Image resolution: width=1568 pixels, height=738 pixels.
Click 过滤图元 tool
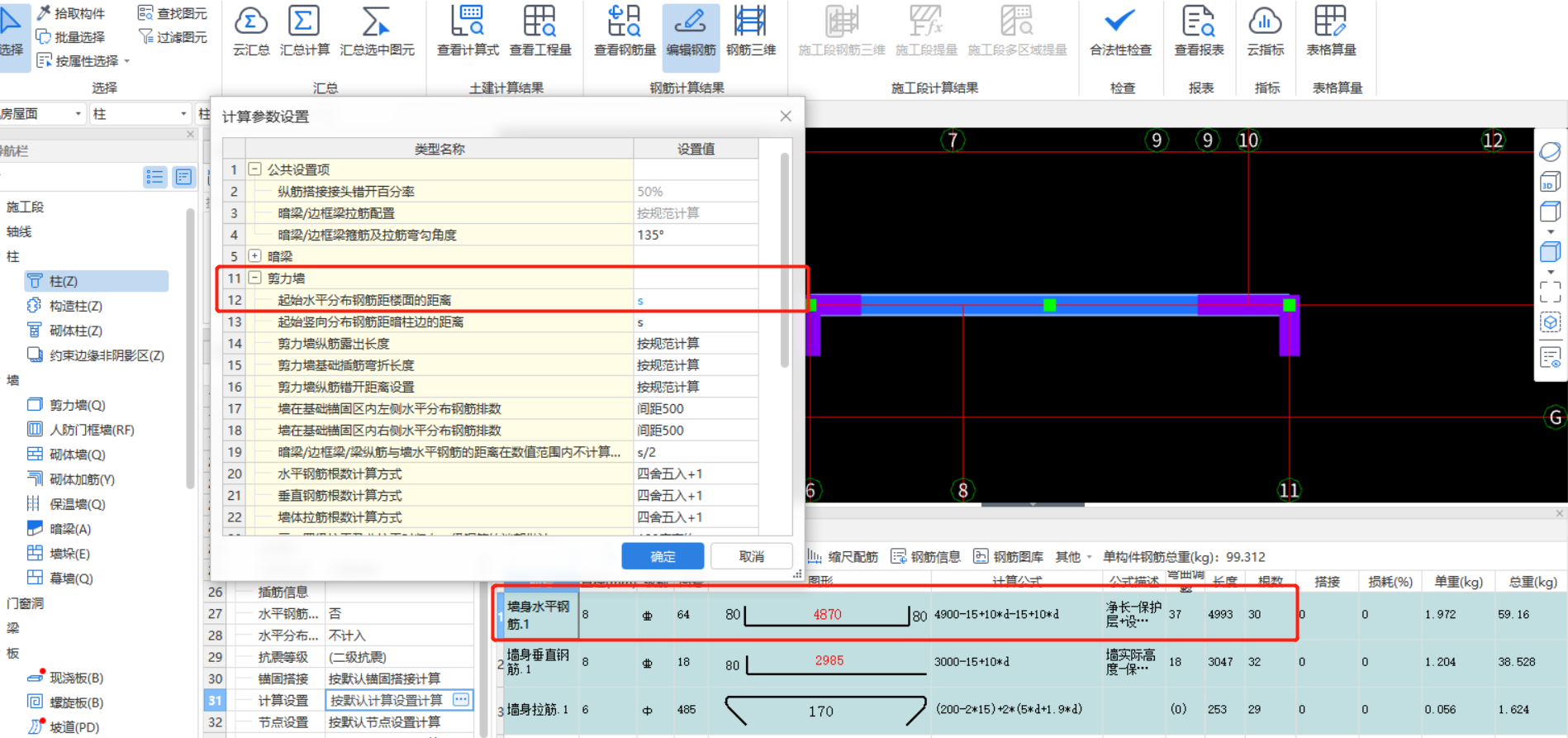(172, 36)
